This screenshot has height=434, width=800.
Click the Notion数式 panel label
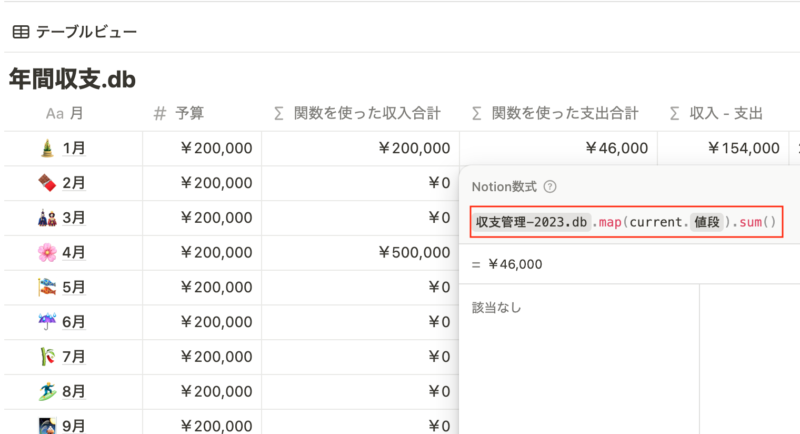click(504, 187)
